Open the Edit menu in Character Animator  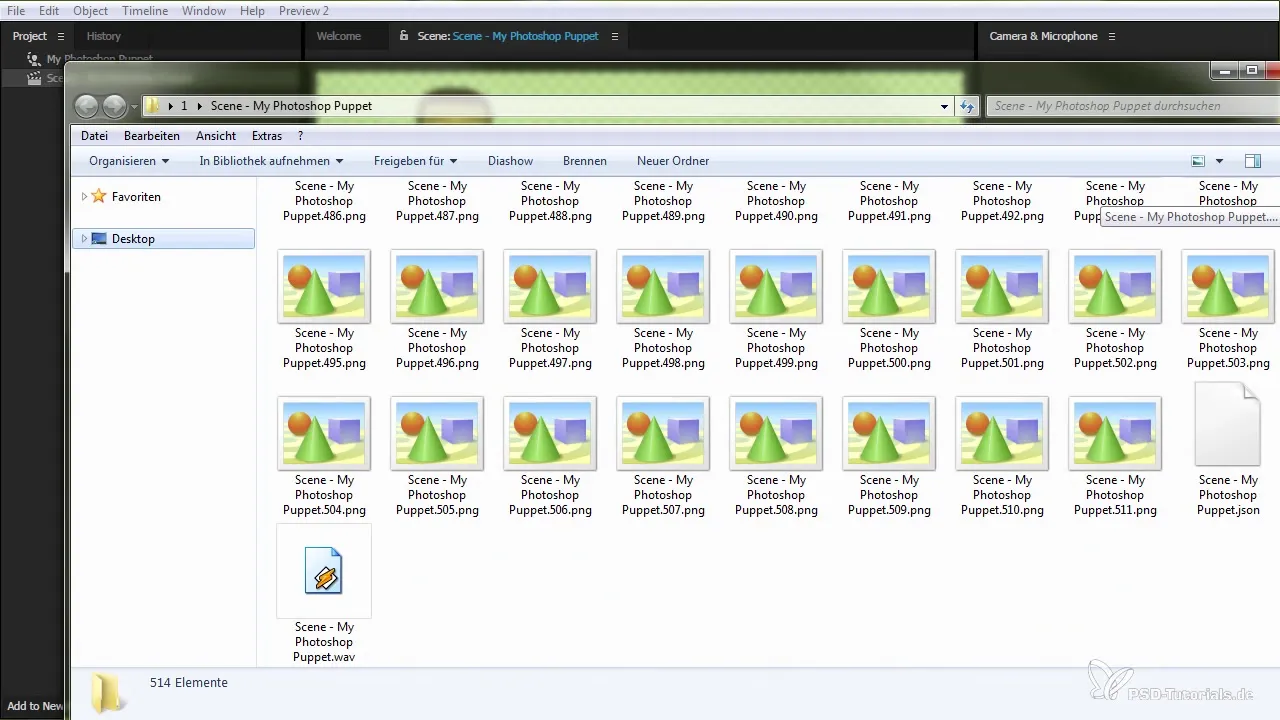pyautogui.click(x=49, y=10)
